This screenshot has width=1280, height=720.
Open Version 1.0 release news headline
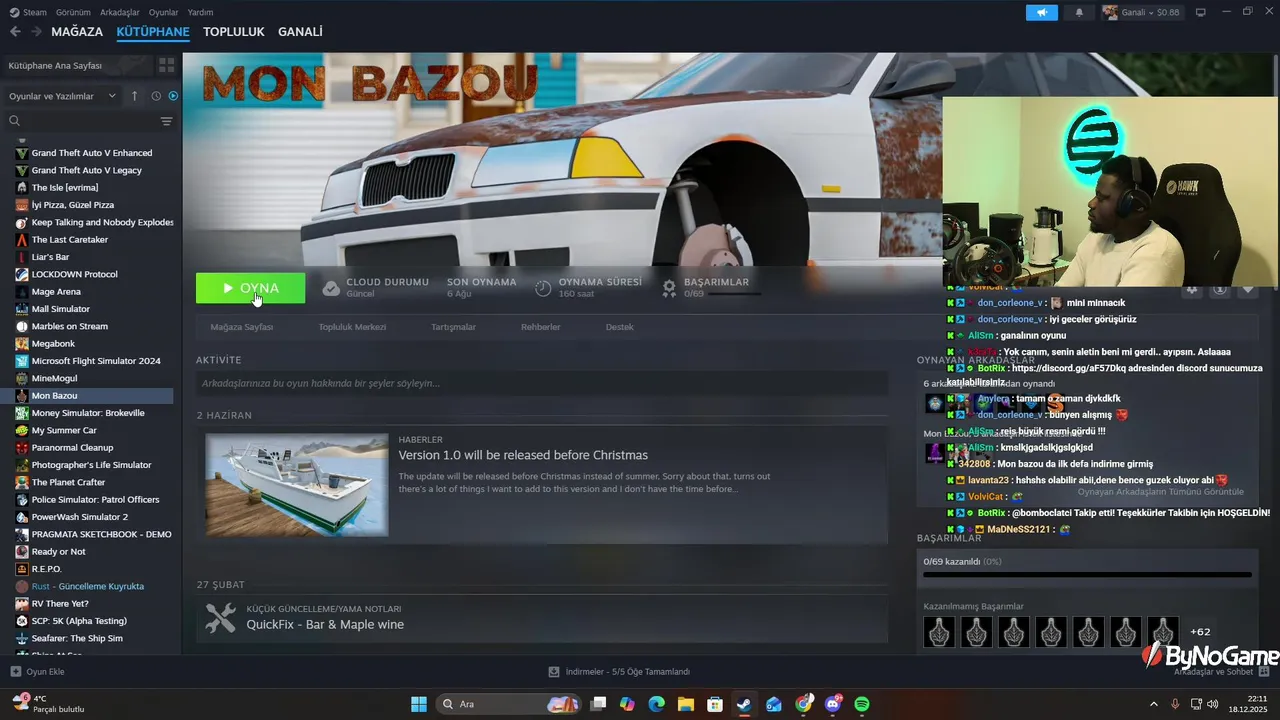coord(523,455)
